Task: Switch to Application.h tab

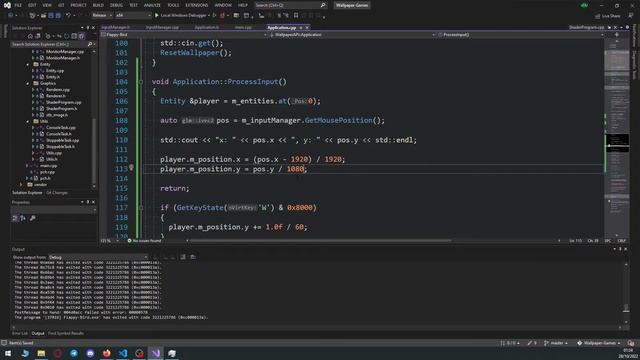Action: (207, 27)
